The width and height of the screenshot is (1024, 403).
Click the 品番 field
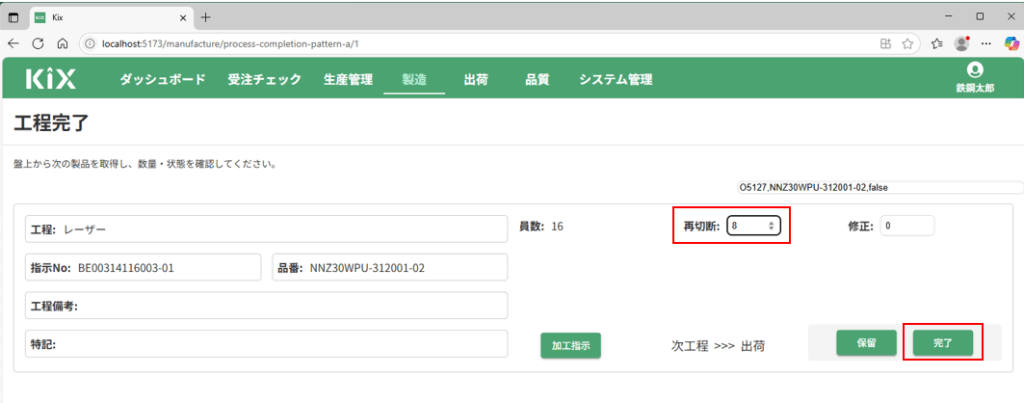[x=390, y=267]
